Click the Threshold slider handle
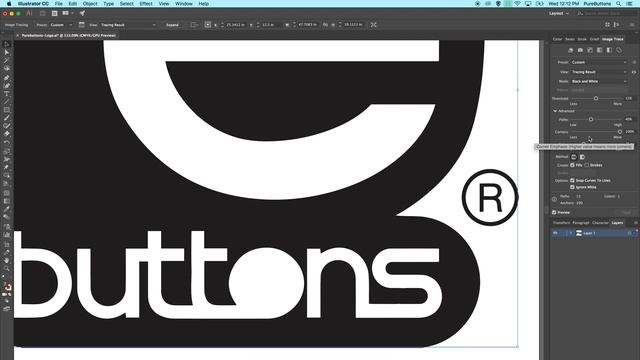The width and height of the screenshot is (640, 360). pyautogui.click(x=596, y=98)
